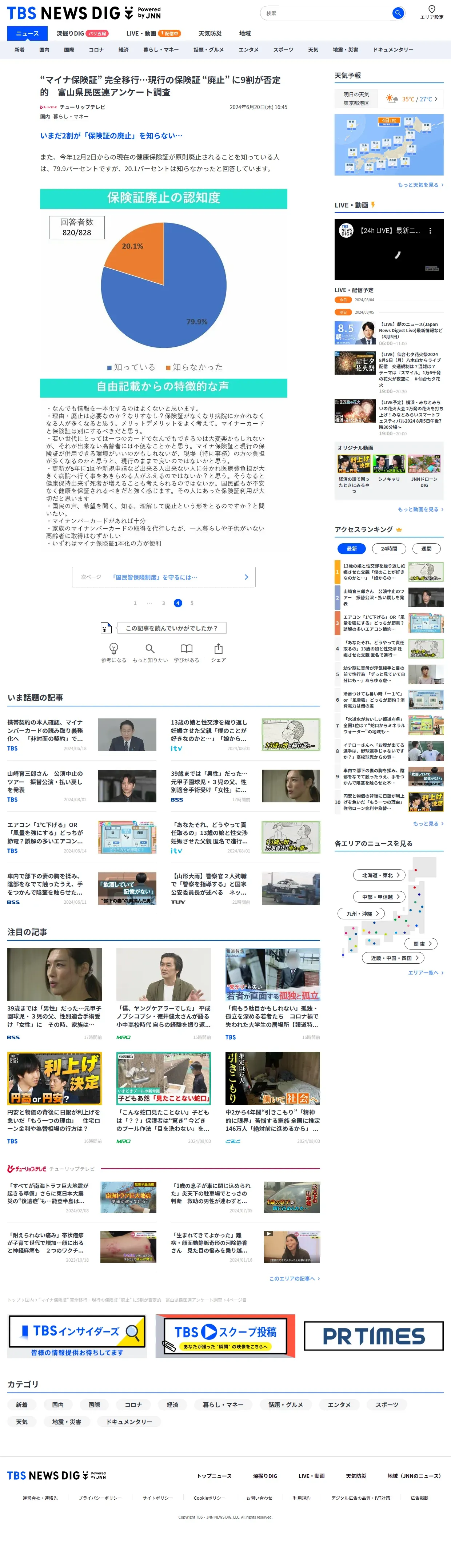
Task: Open the 新着 category menu item
Action: 20,50
